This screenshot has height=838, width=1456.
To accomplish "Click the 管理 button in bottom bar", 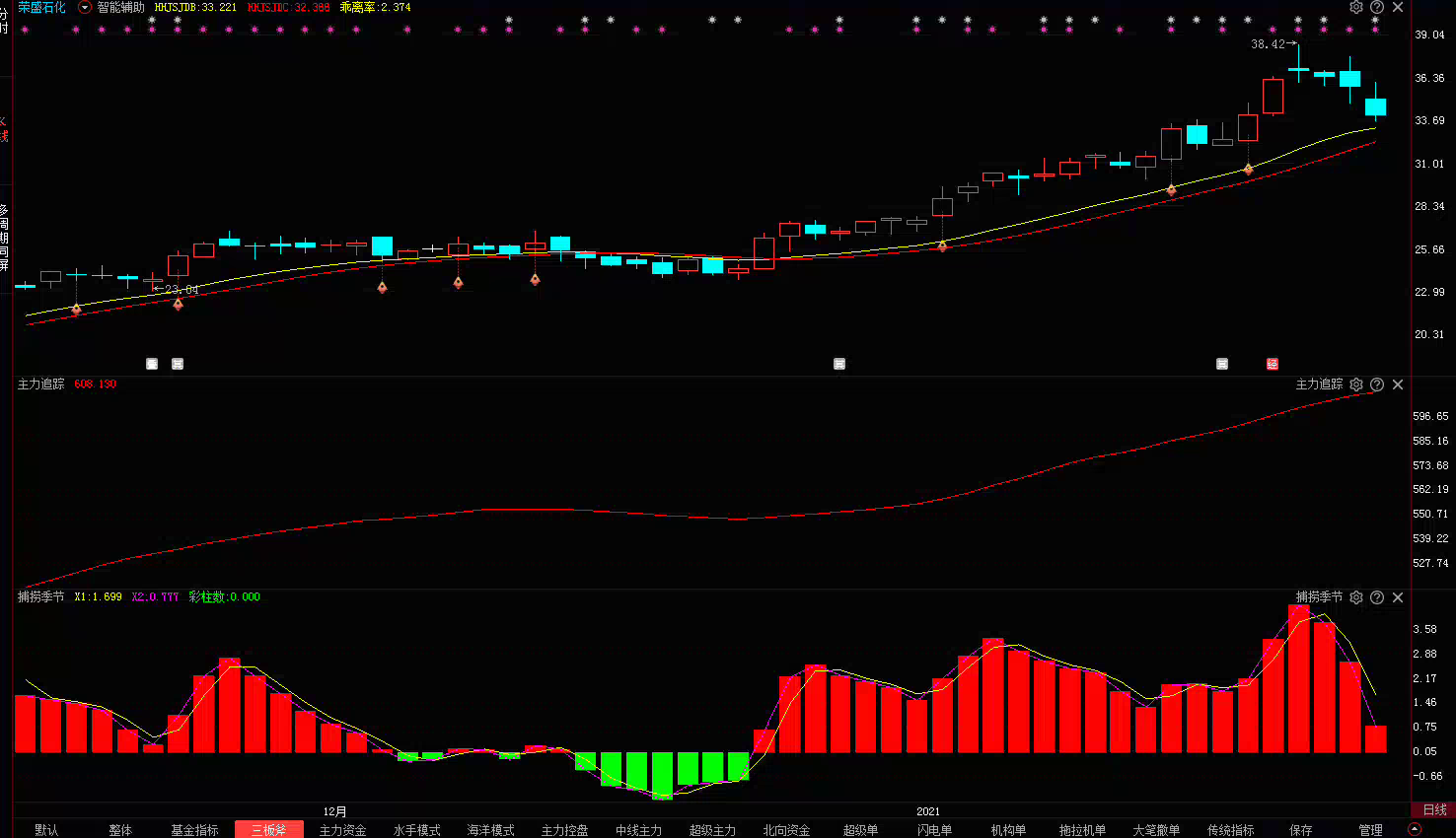I will click(1370, 830).
